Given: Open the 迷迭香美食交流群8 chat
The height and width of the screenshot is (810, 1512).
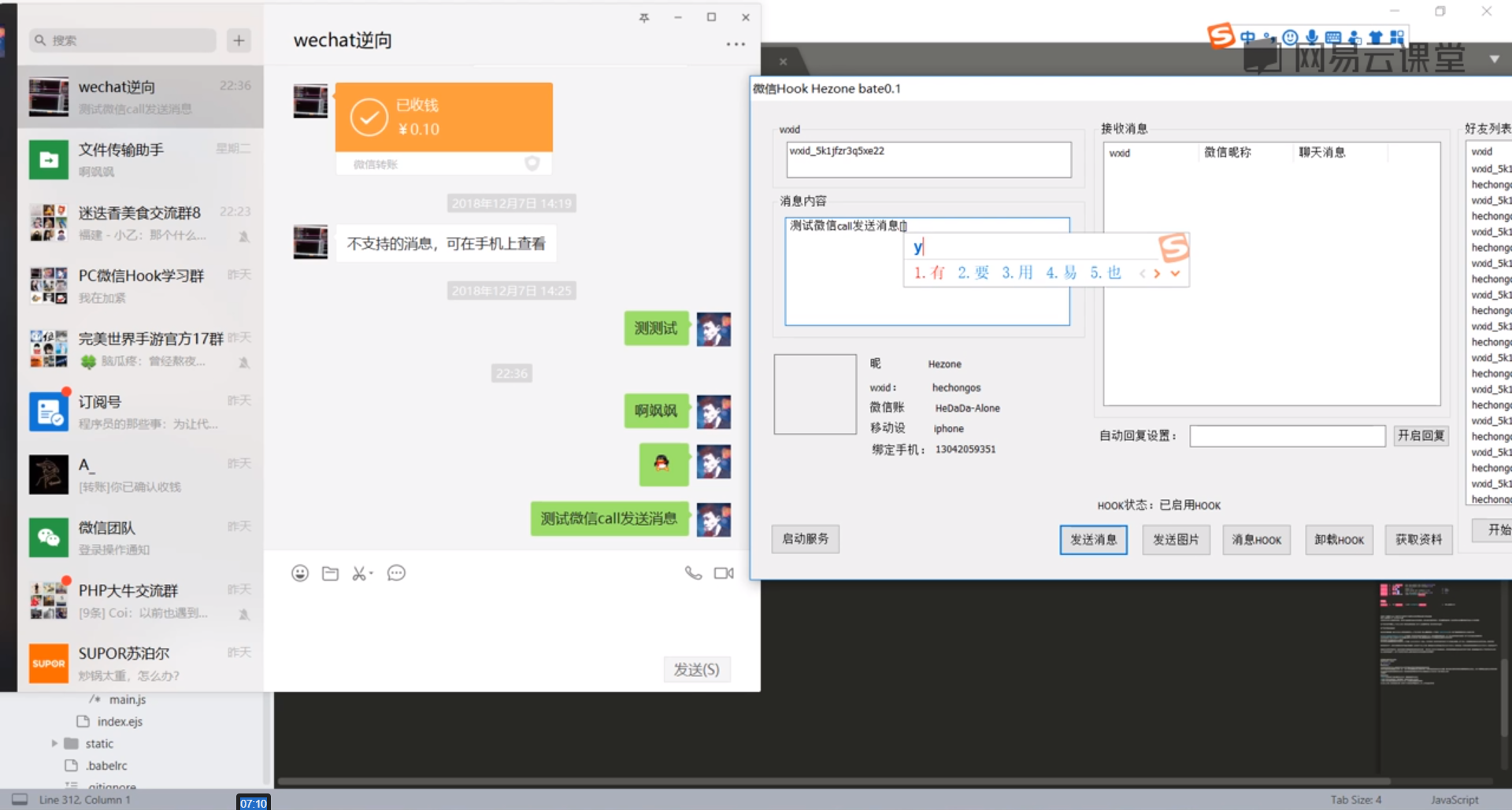Looking at the screenshot, I should click(x=141, y=223).
